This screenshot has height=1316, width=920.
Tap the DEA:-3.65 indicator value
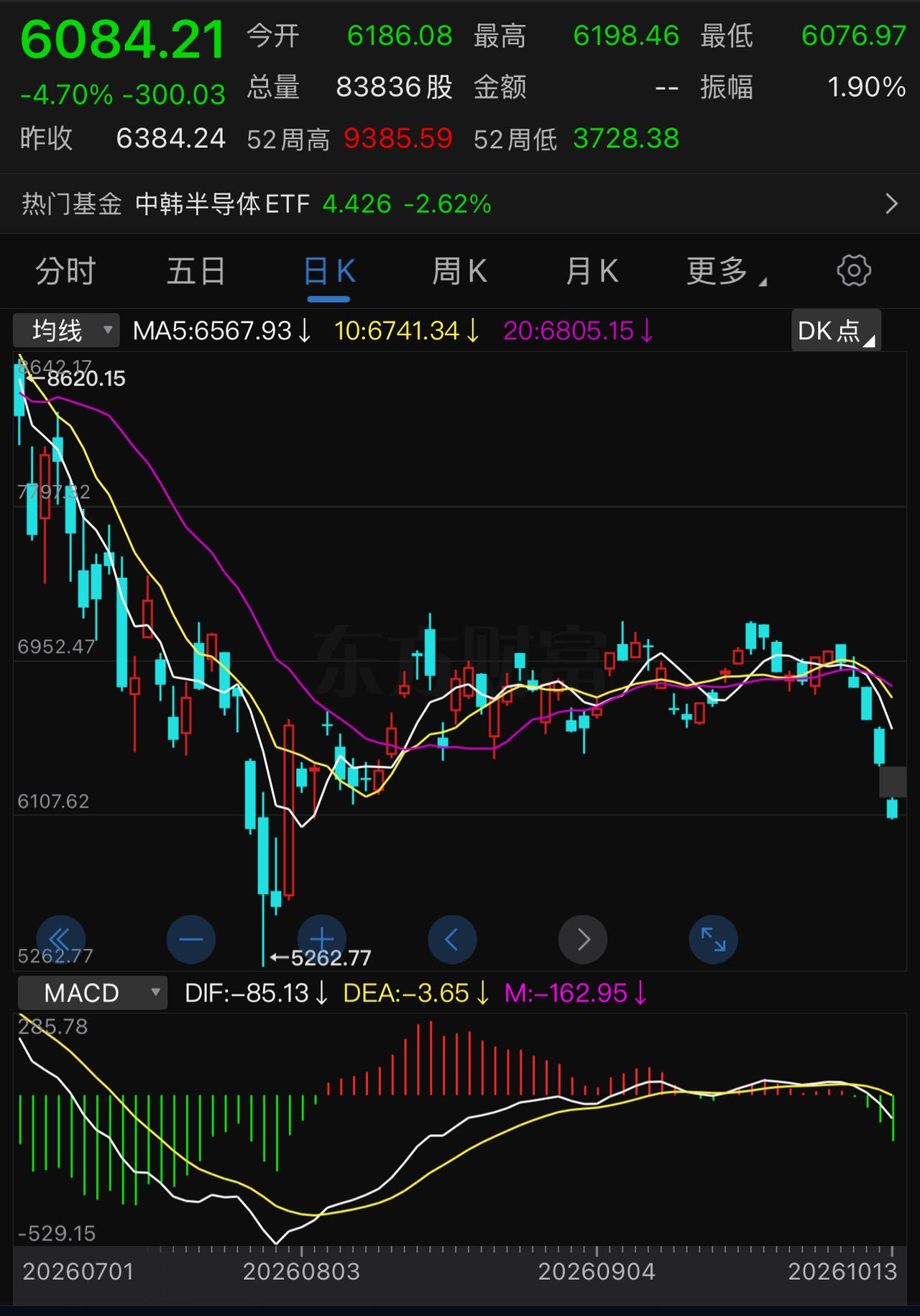[416, 993]
